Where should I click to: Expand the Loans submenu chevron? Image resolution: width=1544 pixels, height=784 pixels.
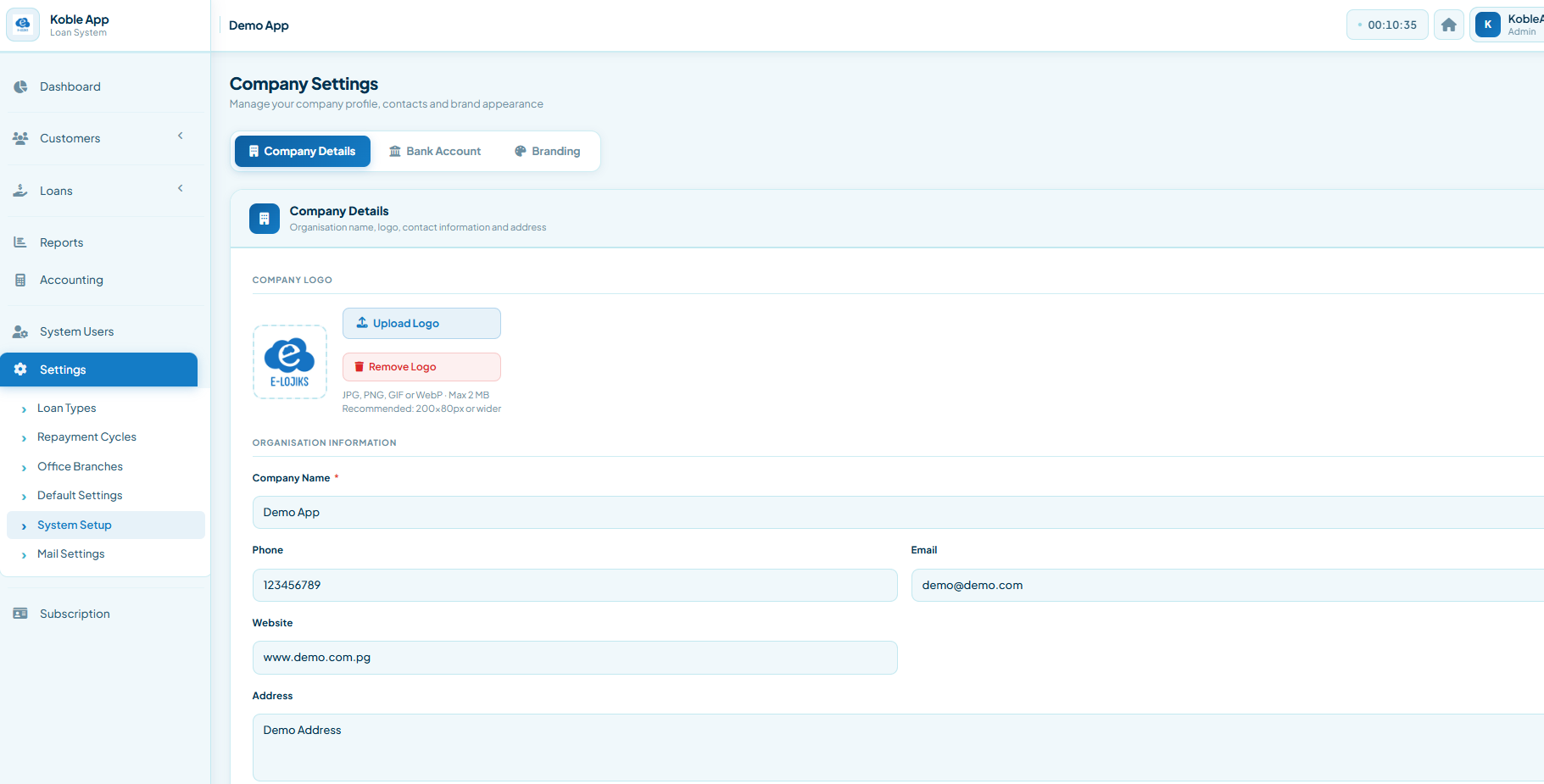click(180, 189)
